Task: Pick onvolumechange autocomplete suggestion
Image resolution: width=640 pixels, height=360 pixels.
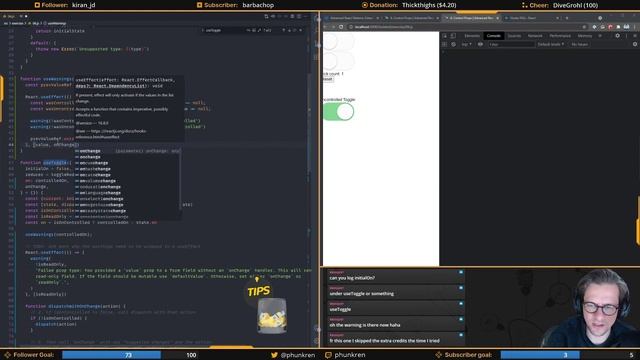Action: point(127,181)
